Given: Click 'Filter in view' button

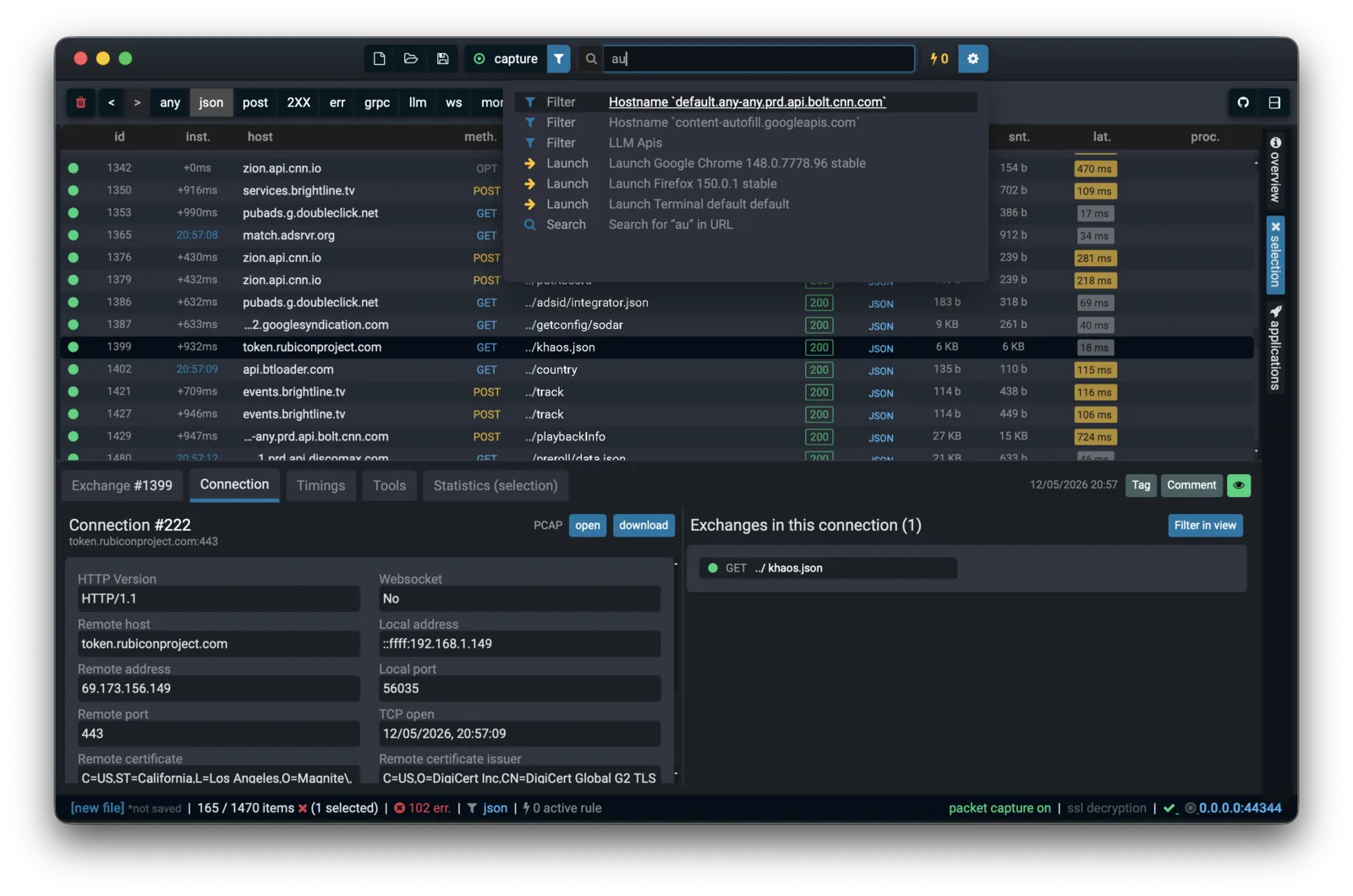Looking at the screenshot, I should (1205, 526).
